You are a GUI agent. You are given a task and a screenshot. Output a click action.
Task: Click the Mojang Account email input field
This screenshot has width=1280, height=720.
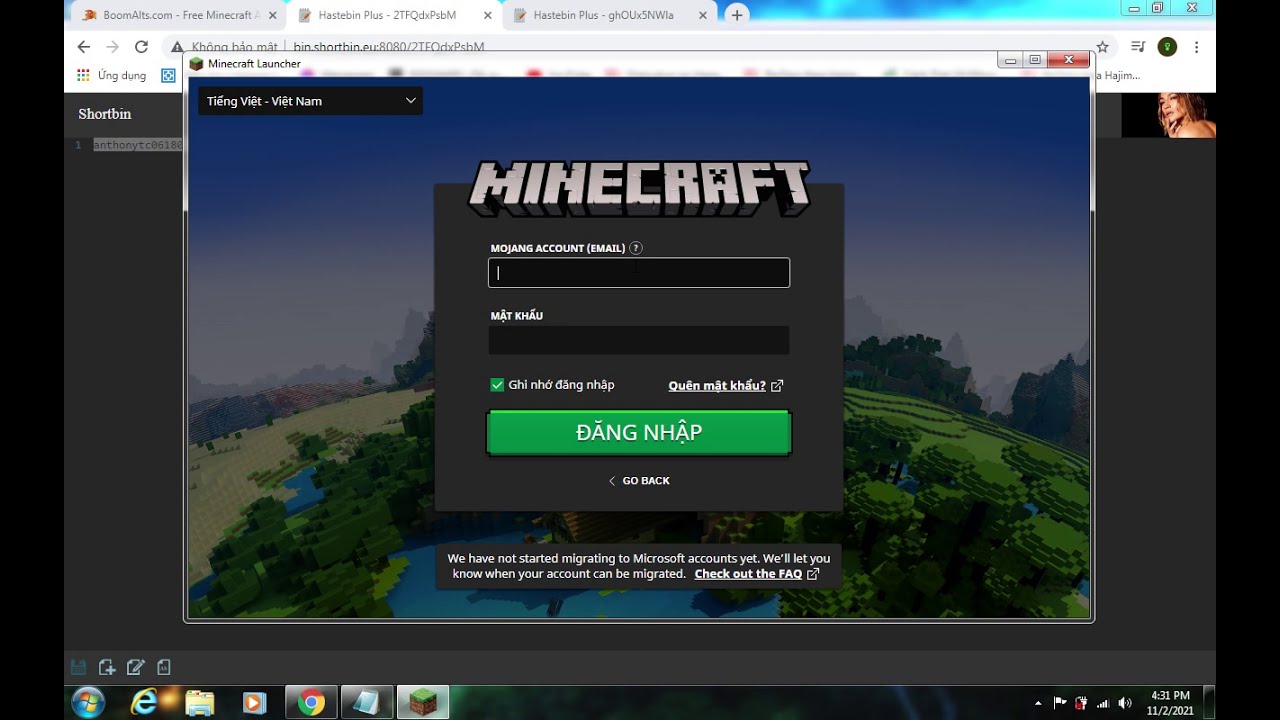click(639, 273)
